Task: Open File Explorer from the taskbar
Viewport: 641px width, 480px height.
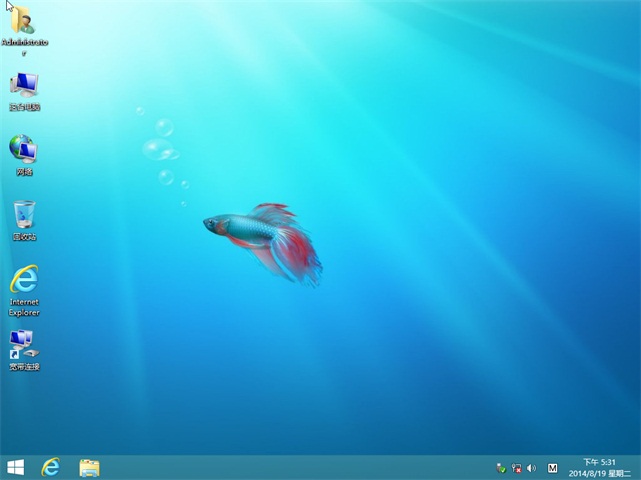Action: tap(89, 467)
